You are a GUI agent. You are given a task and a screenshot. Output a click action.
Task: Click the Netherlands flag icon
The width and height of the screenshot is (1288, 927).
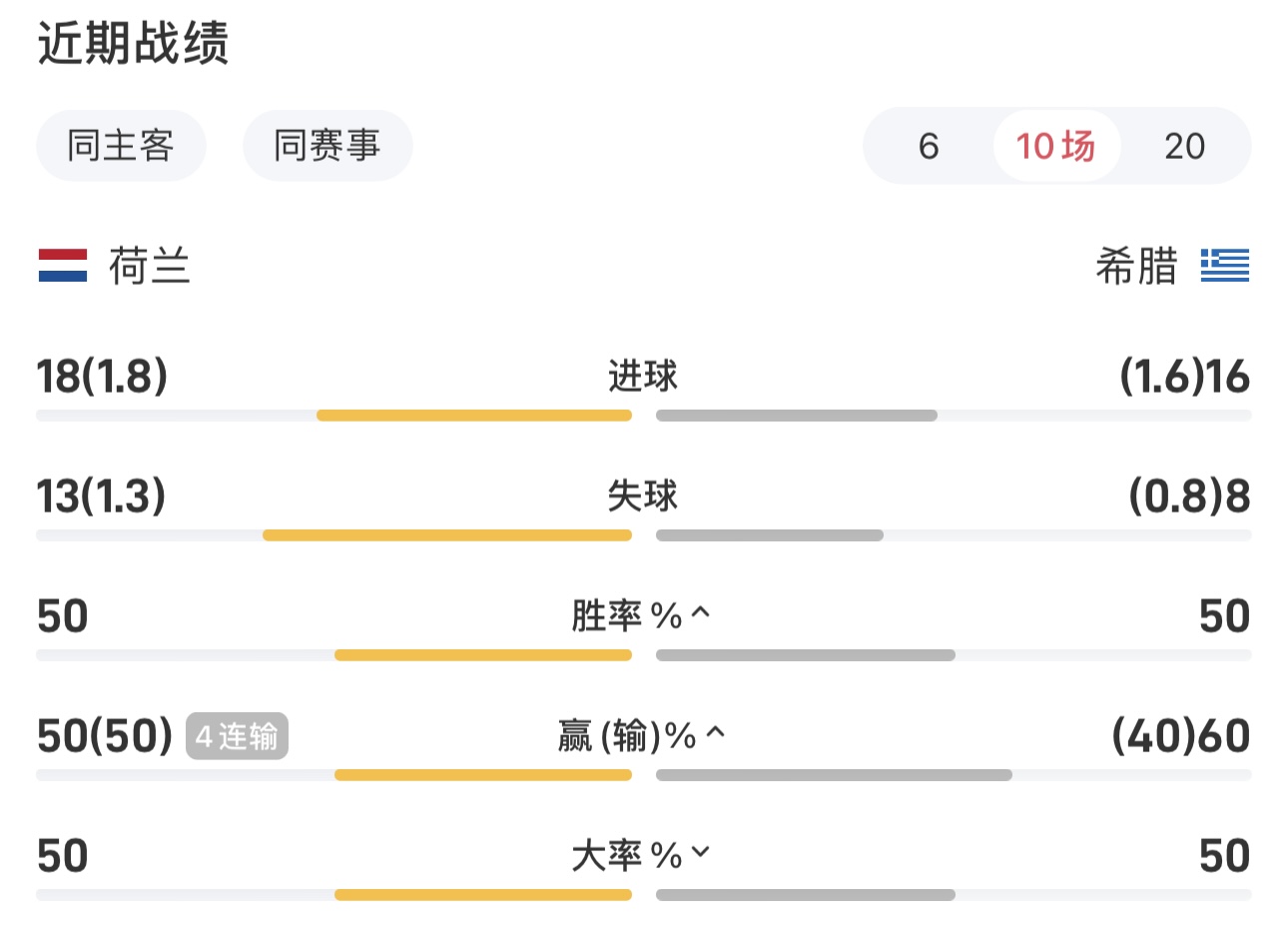pyautogui.click(x=63, y=266)
